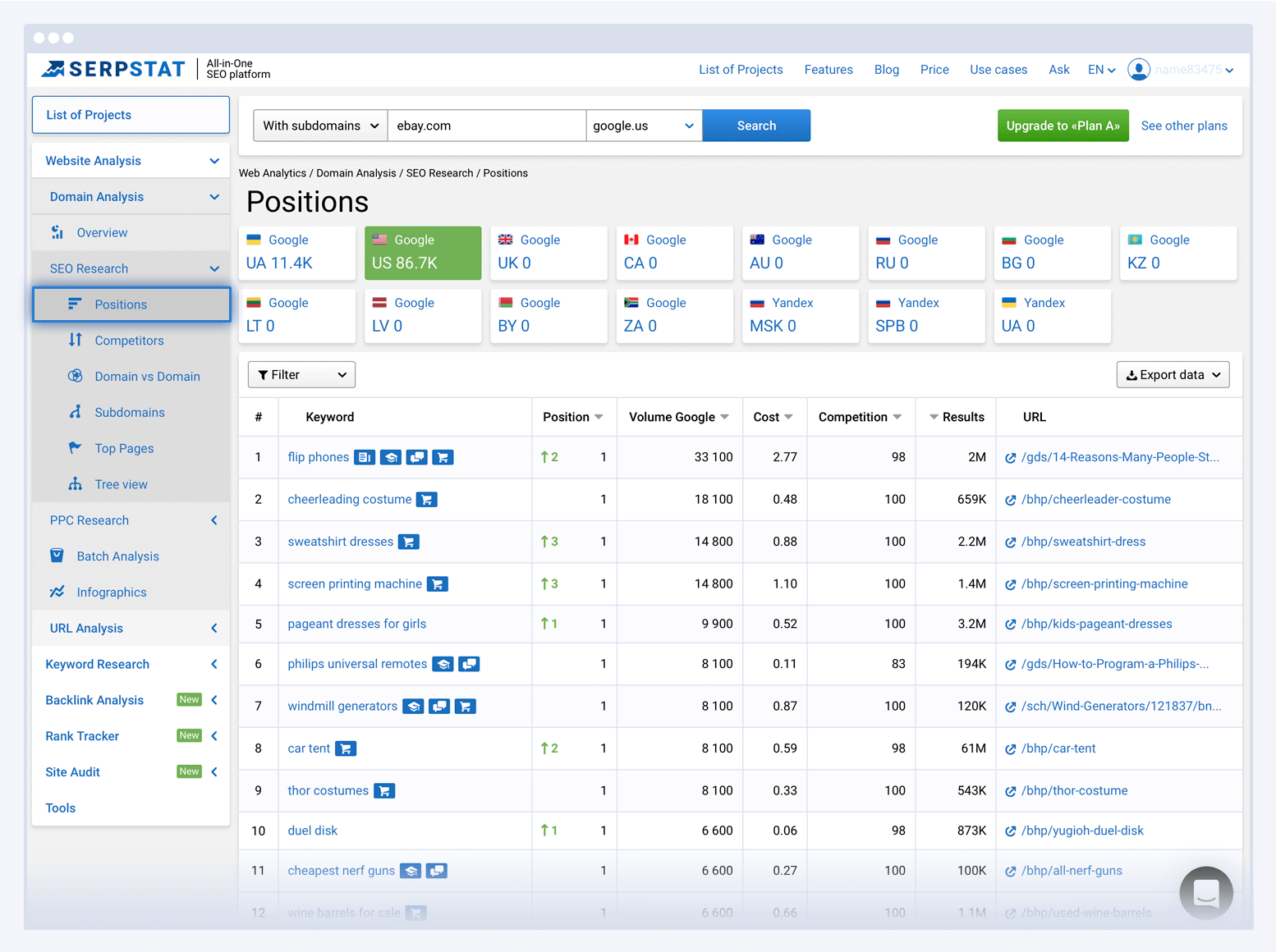Select the Yandex MSK 0 database tab
This screenshot has height=952, width=1276.
pos(801,316)
